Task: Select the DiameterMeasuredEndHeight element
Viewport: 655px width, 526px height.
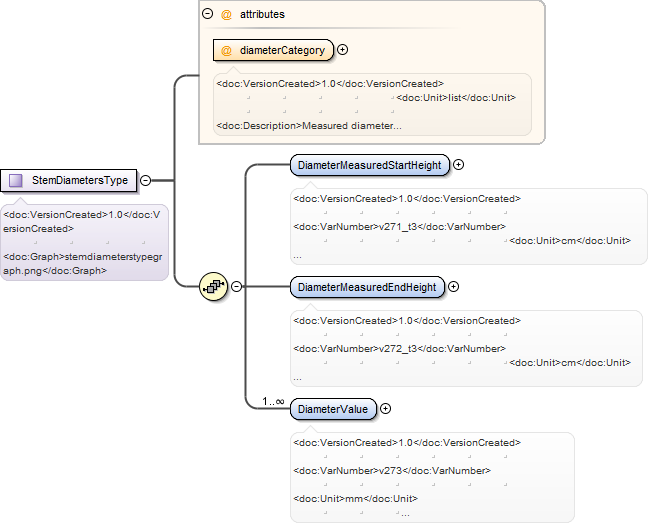Action: pos(367,287)
